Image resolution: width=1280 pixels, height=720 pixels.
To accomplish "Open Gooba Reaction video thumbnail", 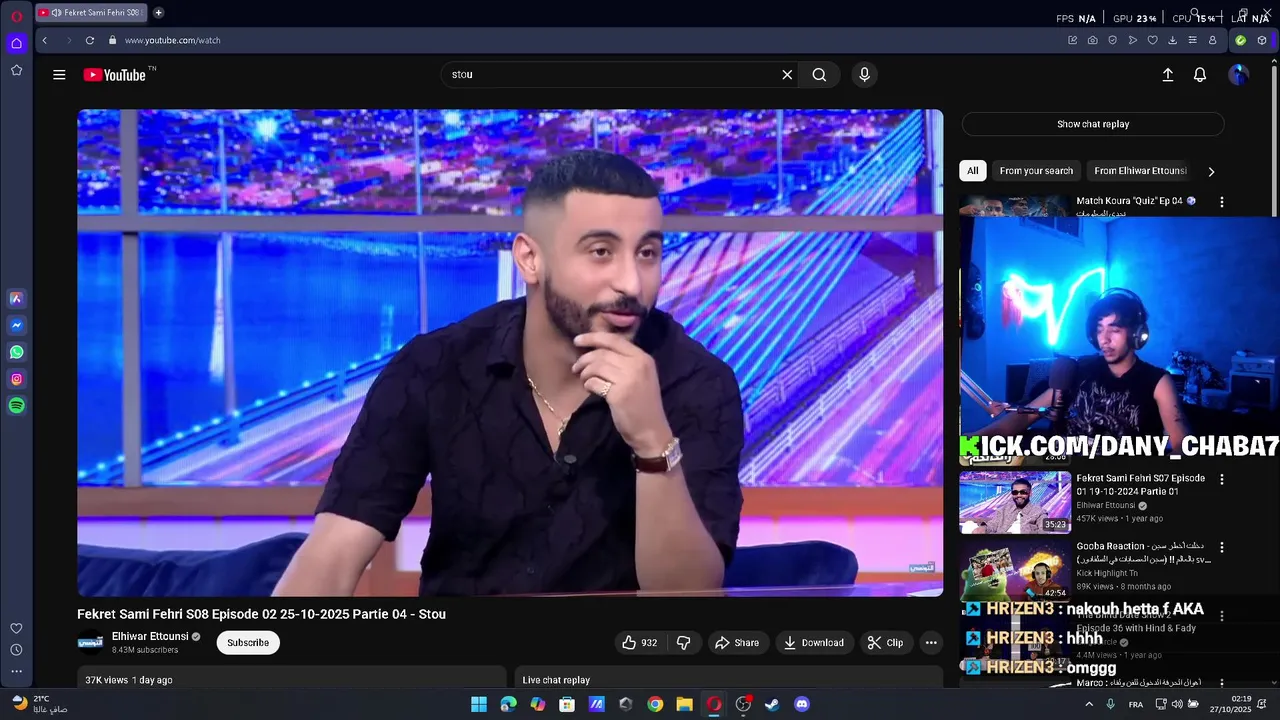I will pyautogui.click(x=1015, y=570).
